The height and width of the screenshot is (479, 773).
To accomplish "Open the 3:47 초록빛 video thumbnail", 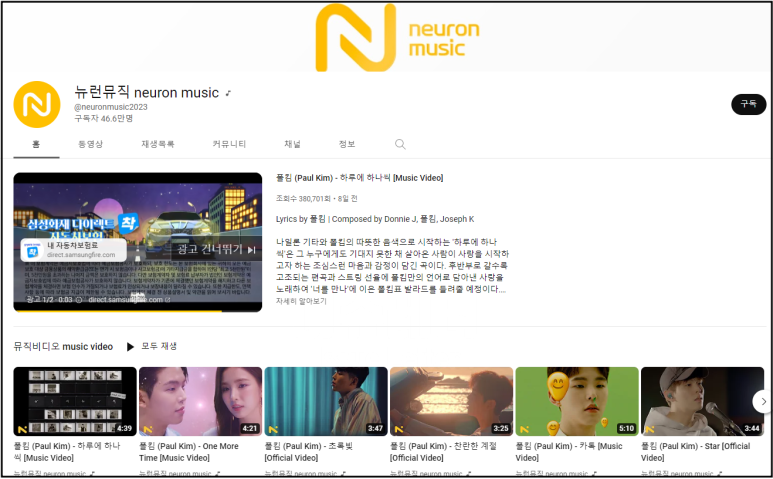I will (326, 401).
